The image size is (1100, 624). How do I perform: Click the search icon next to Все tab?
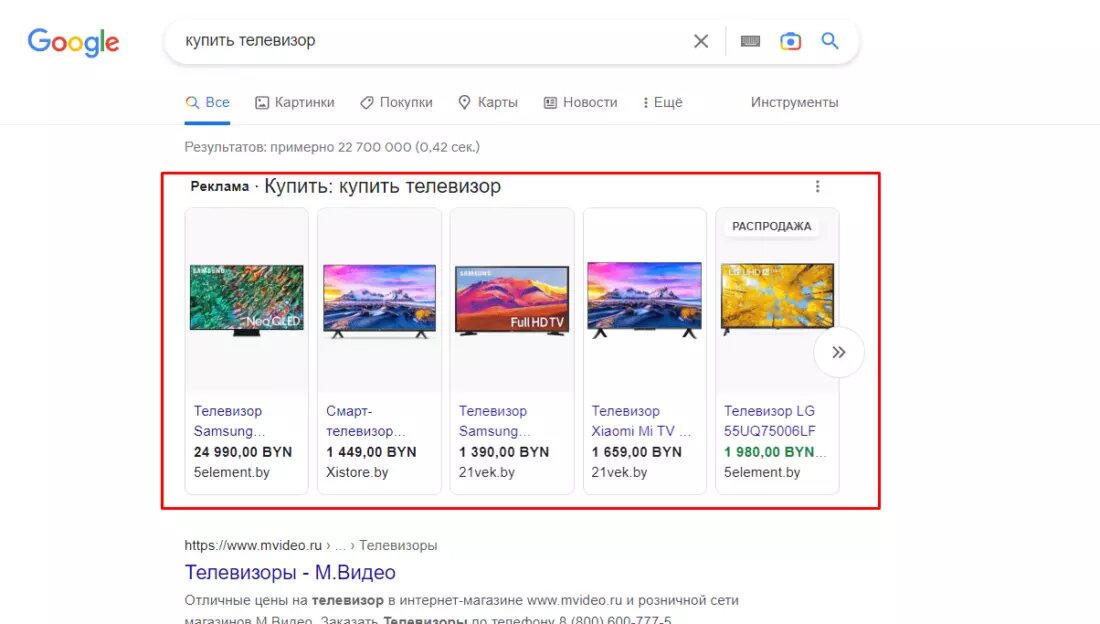pos(193,102)
